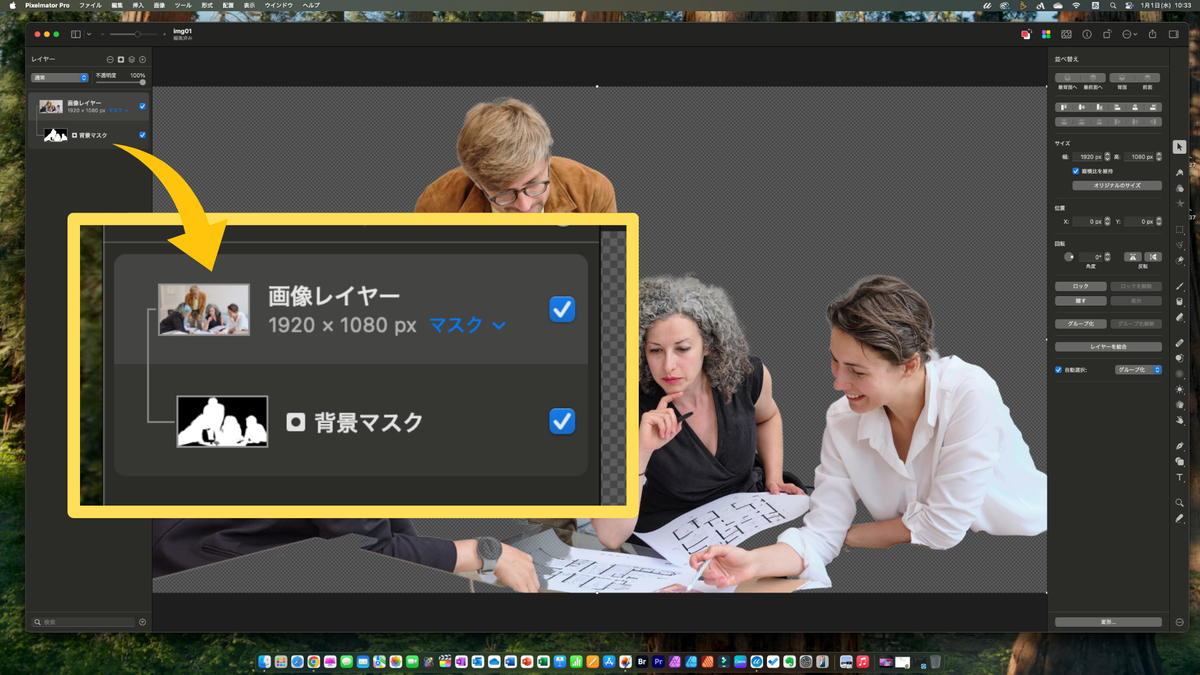Toggle the 自動選択 checkbox

point(1058,370)
